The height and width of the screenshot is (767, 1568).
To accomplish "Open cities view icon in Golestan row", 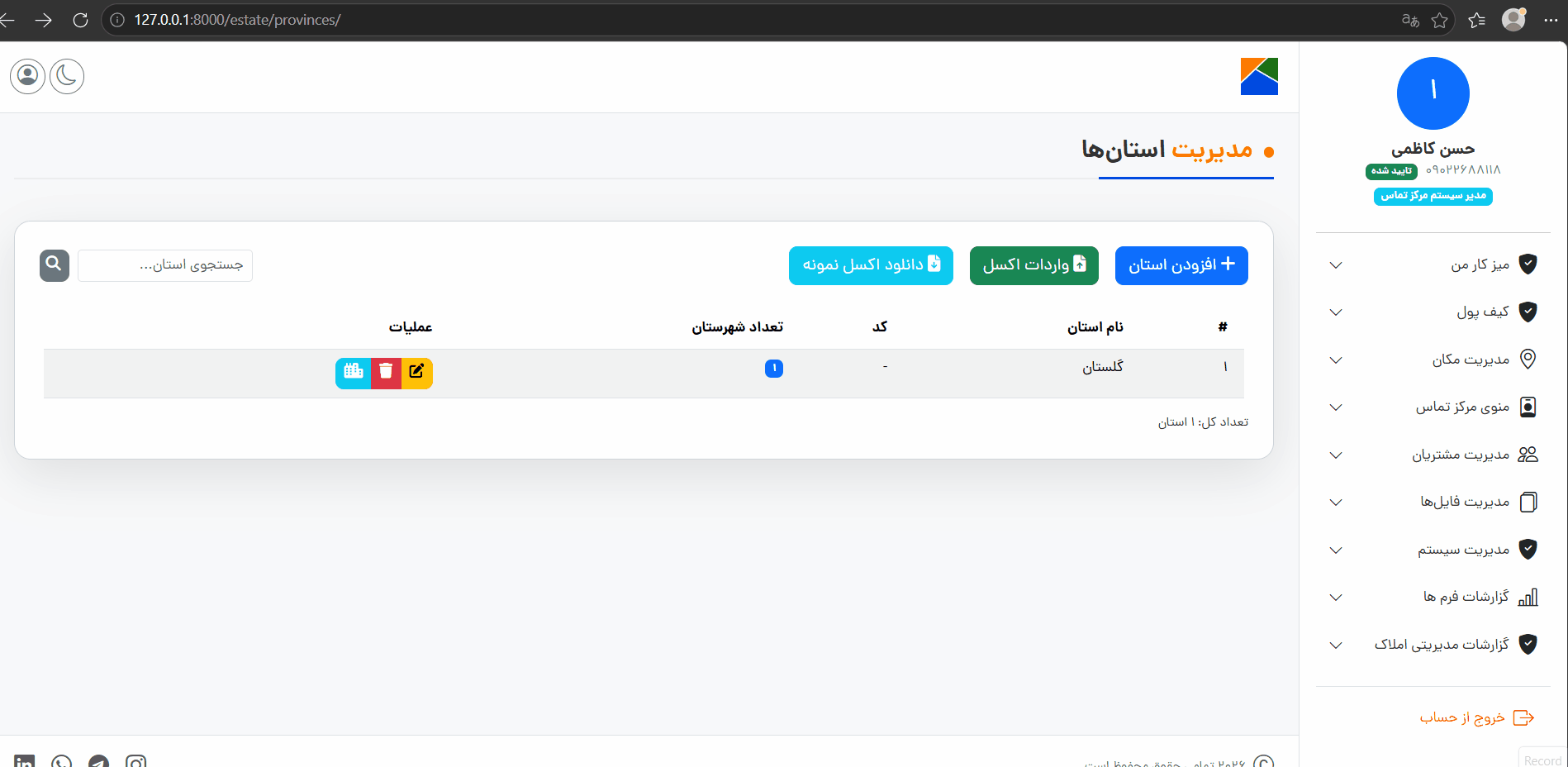I will [x=354, y=373].
